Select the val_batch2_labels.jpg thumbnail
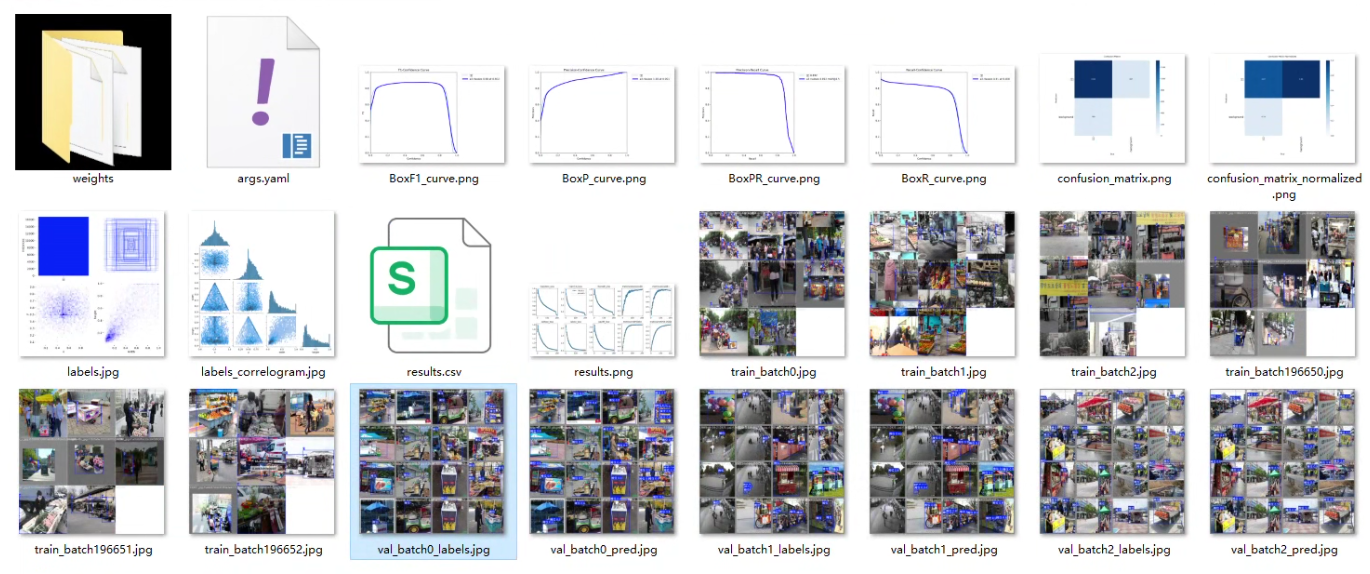 tap(1113, 462)
